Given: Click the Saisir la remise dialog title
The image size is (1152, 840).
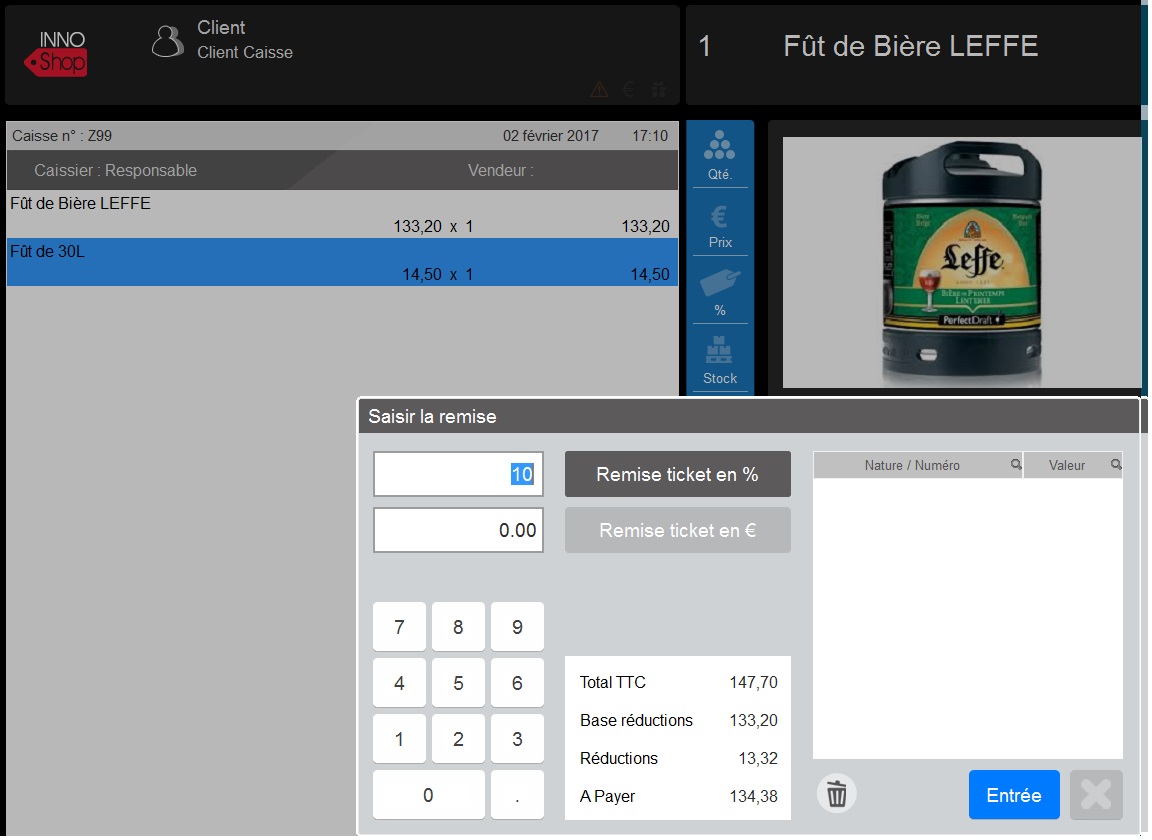Looking at the screenshot, I should (432, 417).
